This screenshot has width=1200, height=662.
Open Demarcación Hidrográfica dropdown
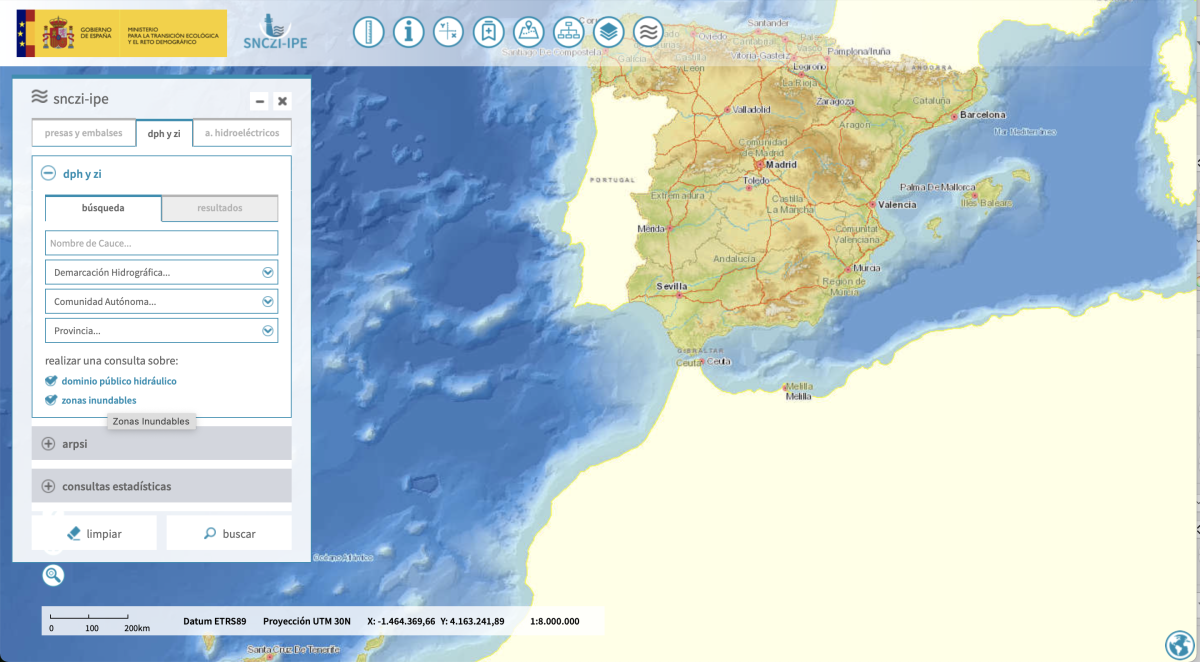click(161, 272)
